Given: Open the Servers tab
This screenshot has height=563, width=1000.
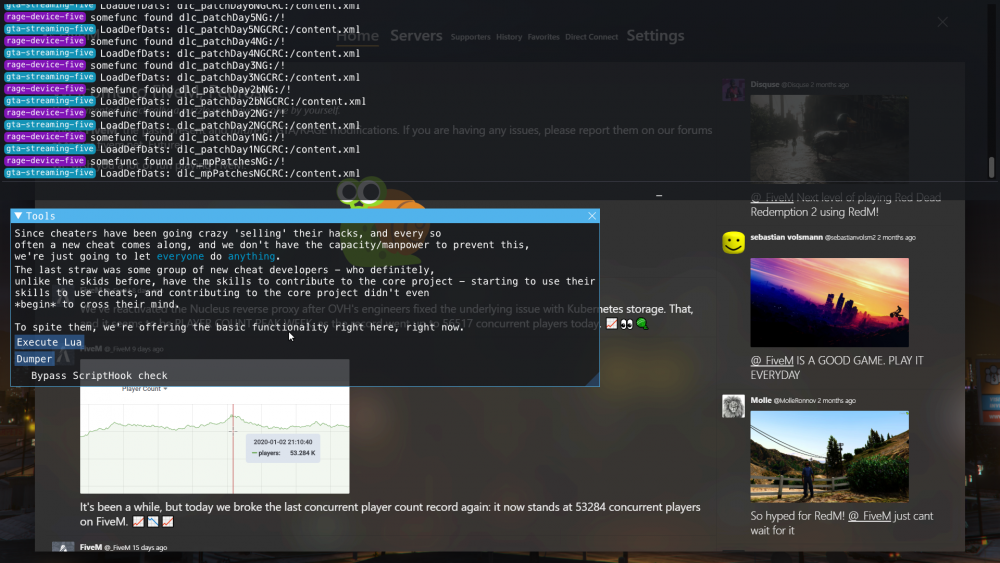Looking at the screenshot, I should [x=416, y=36].
